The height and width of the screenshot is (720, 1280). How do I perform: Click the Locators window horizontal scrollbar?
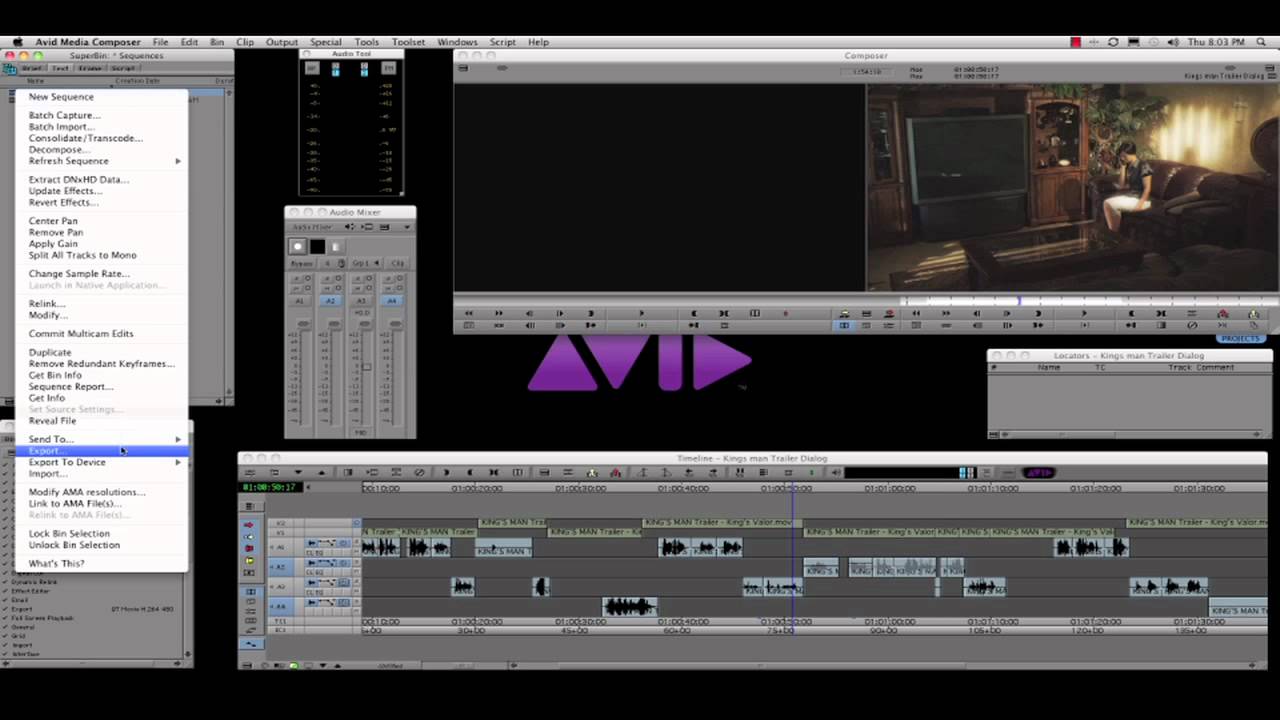click(1134, 434)
